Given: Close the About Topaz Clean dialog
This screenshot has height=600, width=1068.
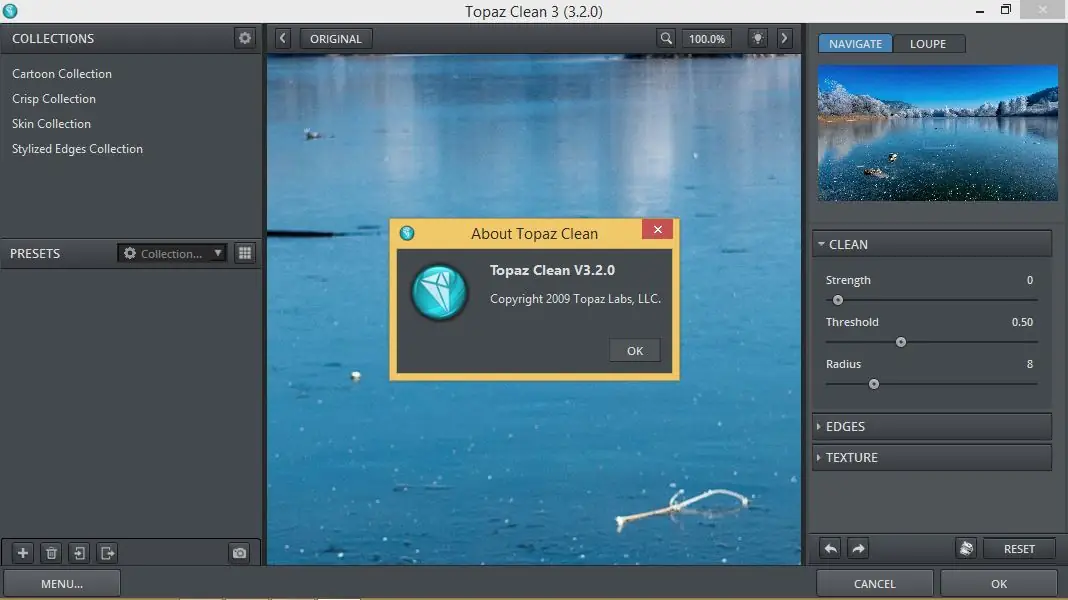Looking at the screenshot, I should [x=657, y=230].
